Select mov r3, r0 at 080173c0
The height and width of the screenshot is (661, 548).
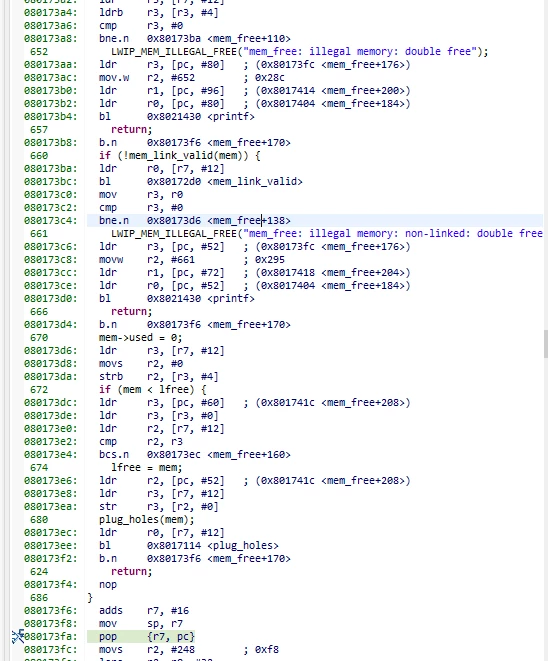[x=141, y=195]
